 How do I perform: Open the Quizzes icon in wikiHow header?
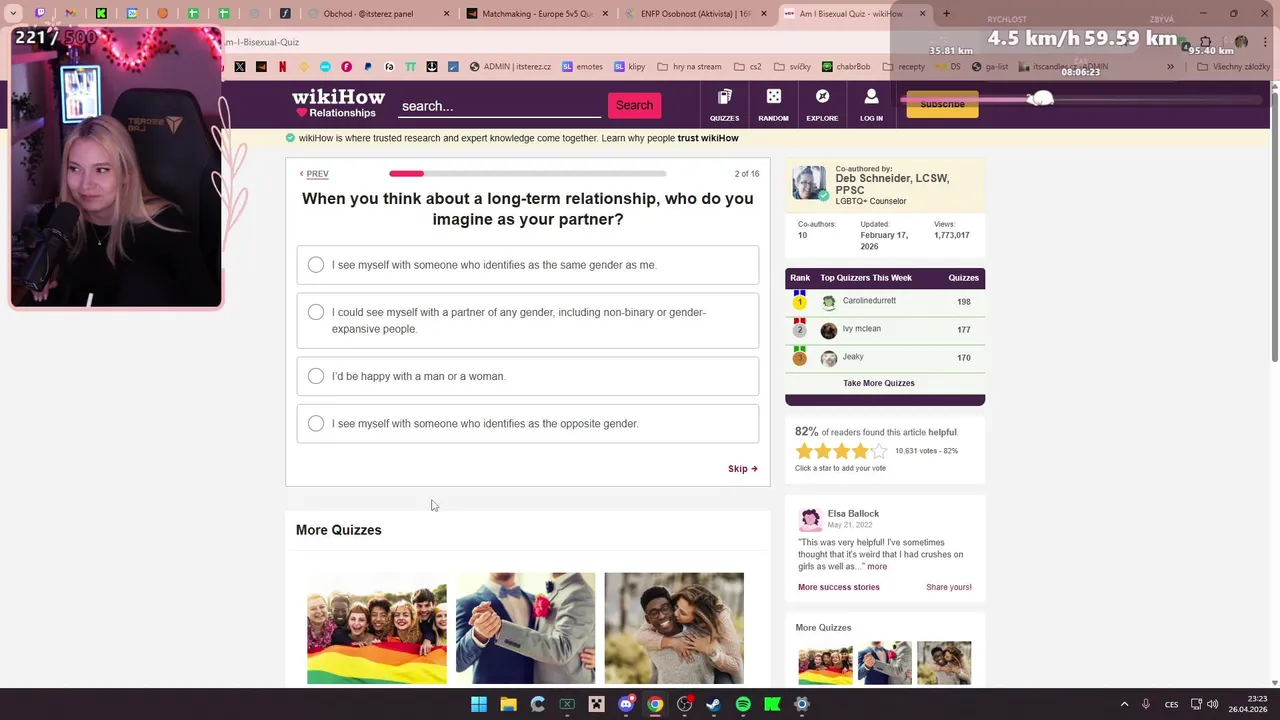point(724,104)
